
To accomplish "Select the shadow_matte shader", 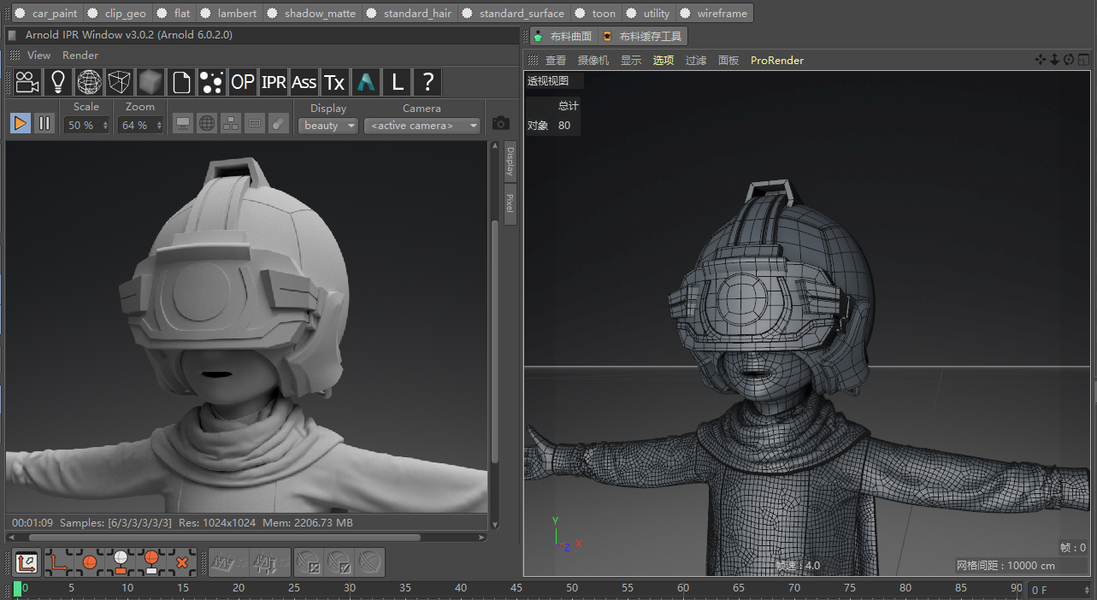I will (x=312, y=13).
